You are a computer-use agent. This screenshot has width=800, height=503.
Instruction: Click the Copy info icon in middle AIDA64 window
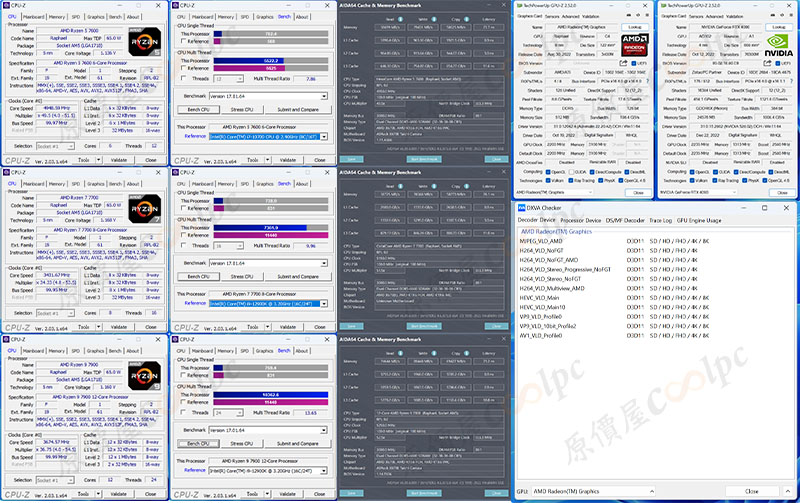coord(466,186)
